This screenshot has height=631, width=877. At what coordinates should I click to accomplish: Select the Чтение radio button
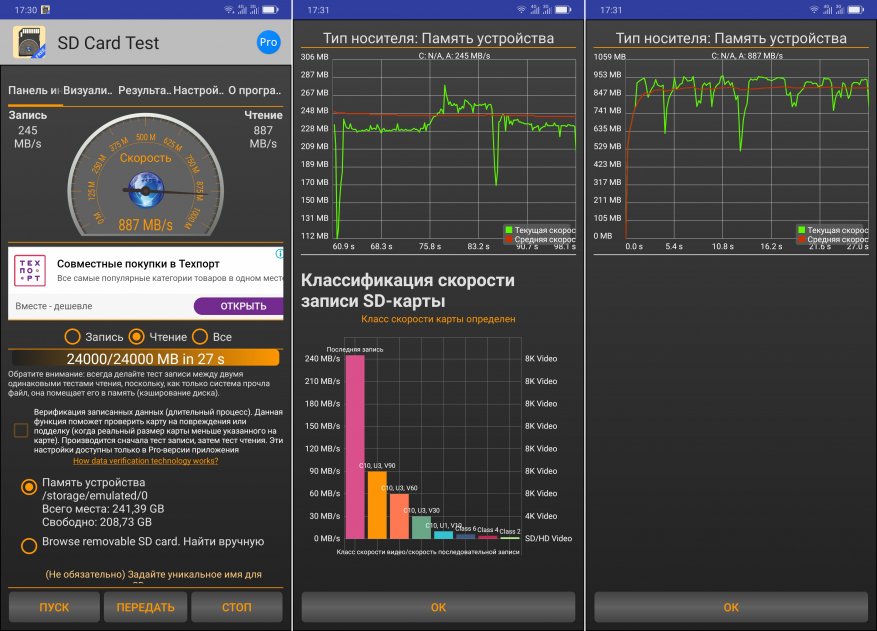coord(136,337)
